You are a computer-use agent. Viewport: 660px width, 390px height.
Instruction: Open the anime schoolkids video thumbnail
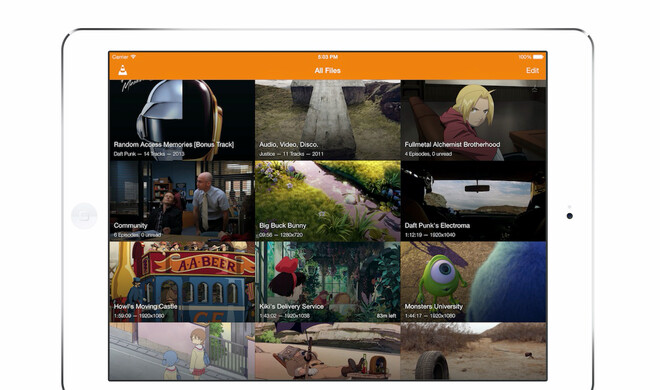pos(182,351)
